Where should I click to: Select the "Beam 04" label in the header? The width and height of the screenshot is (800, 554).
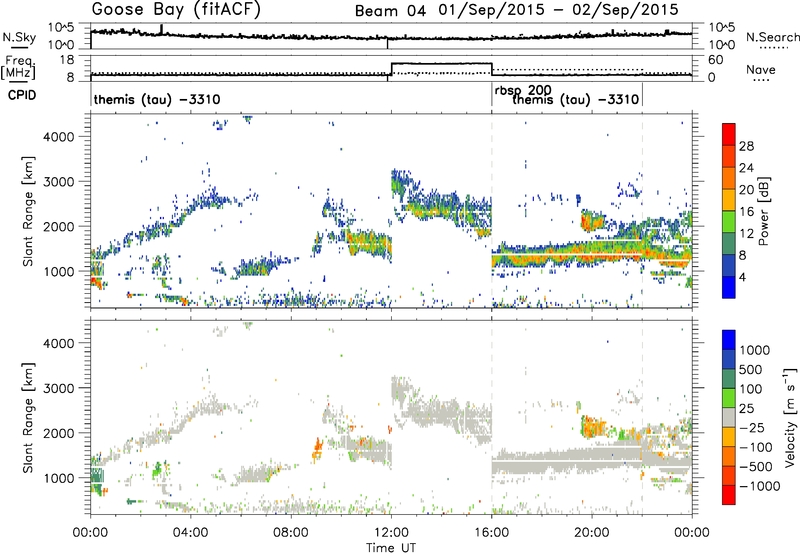390,11
